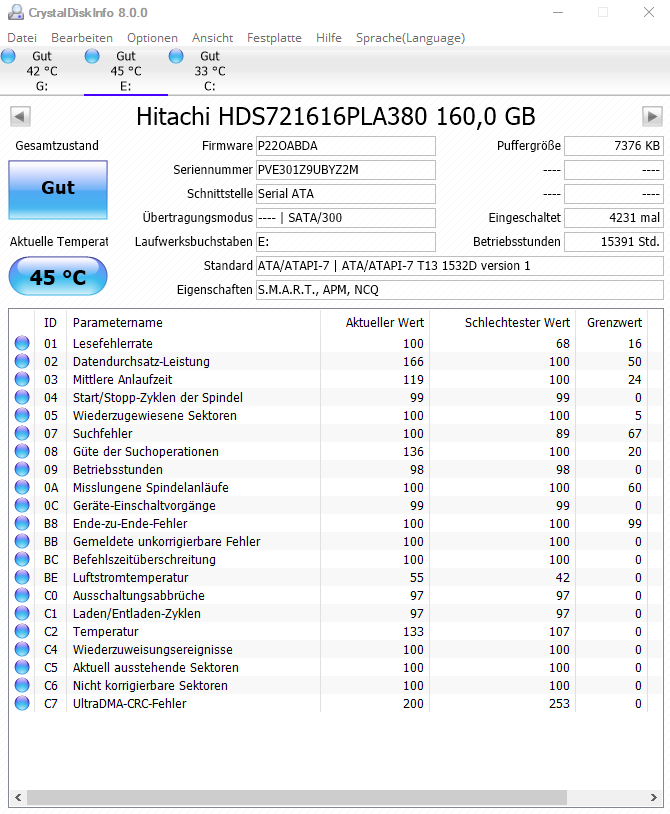Click status icon for Ausschaltungsabbrüche
The height and width of the screenshot is (814, 670).
tap(22, 595)
